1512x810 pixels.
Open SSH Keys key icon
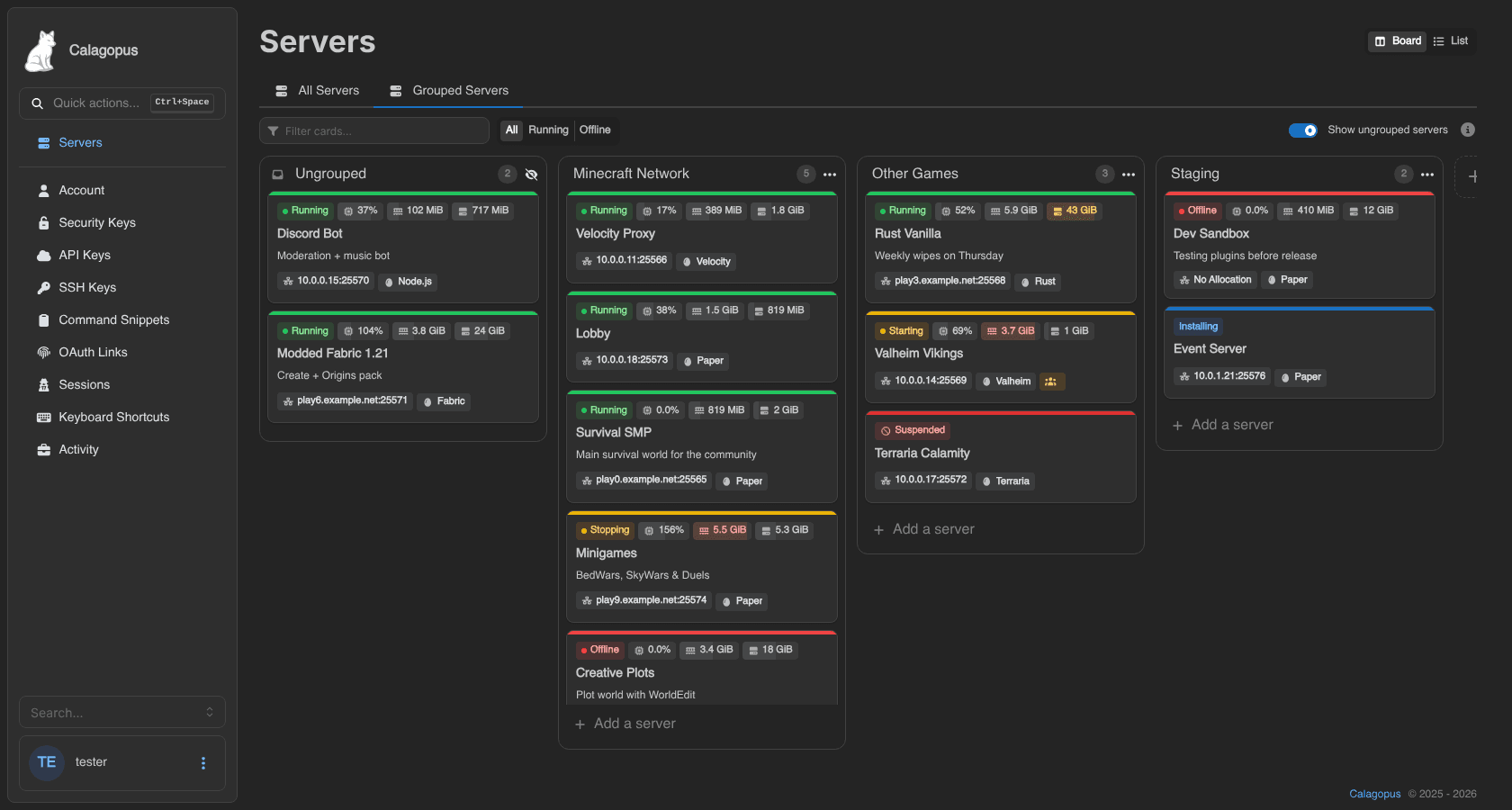[x=43, y=288]
